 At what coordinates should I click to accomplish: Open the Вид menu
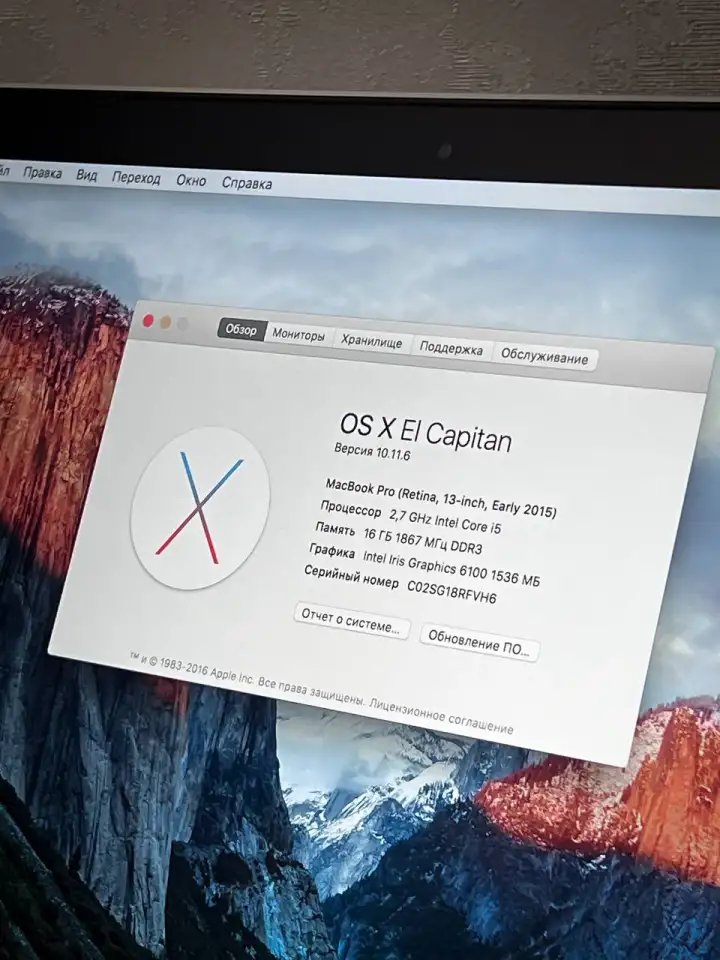(x=86, y=176)
